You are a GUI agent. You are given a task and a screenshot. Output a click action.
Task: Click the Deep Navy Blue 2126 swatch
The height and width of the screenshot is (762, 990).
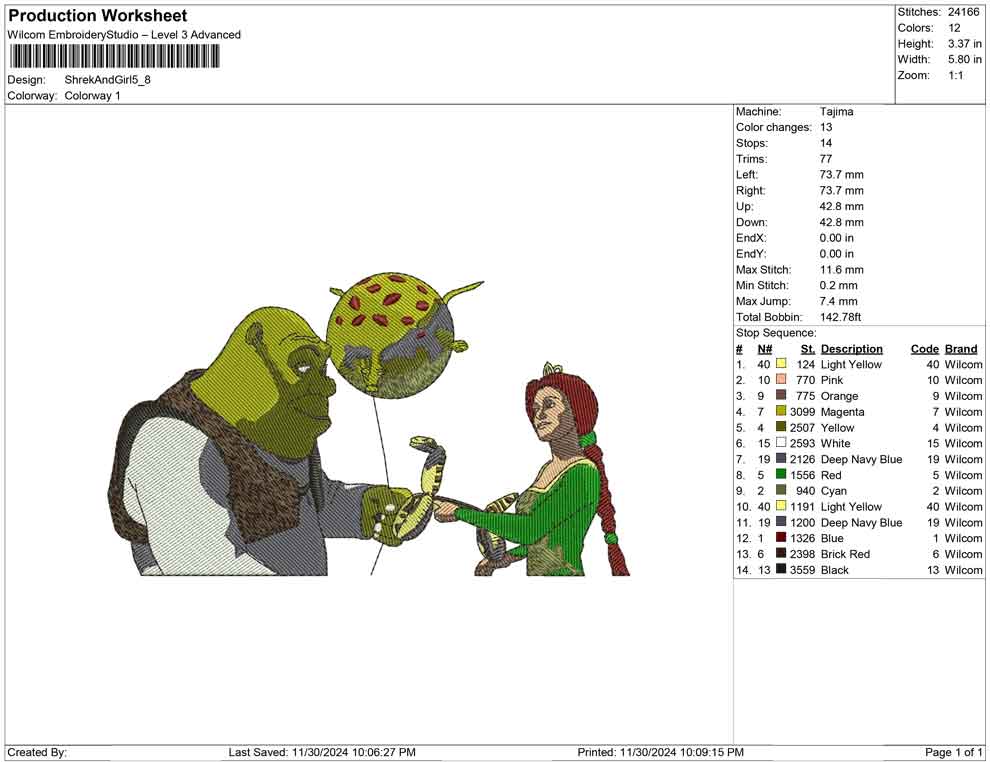(781, 458)
